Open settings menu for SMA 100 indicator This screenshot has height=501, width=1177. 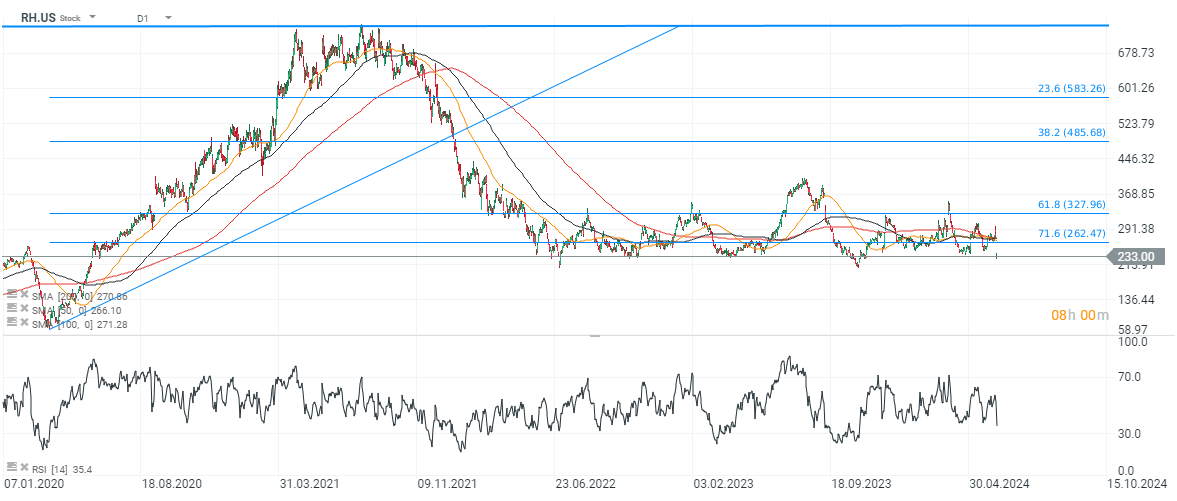[x=11, y=324]
